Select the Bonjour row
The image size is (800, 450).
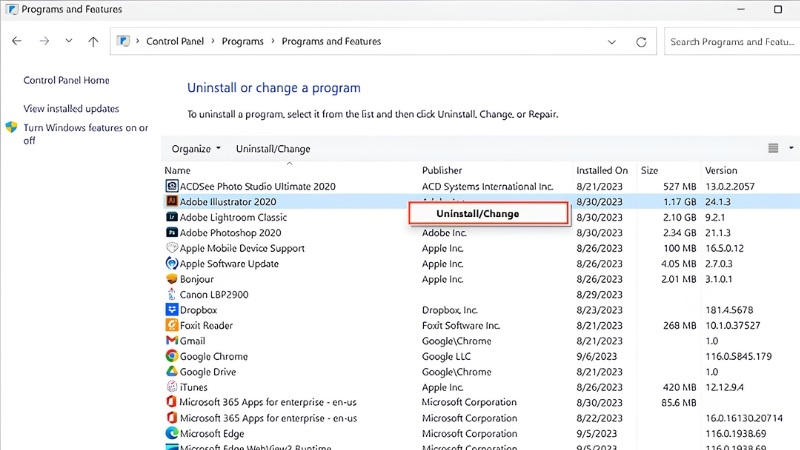tap(481, 279)
